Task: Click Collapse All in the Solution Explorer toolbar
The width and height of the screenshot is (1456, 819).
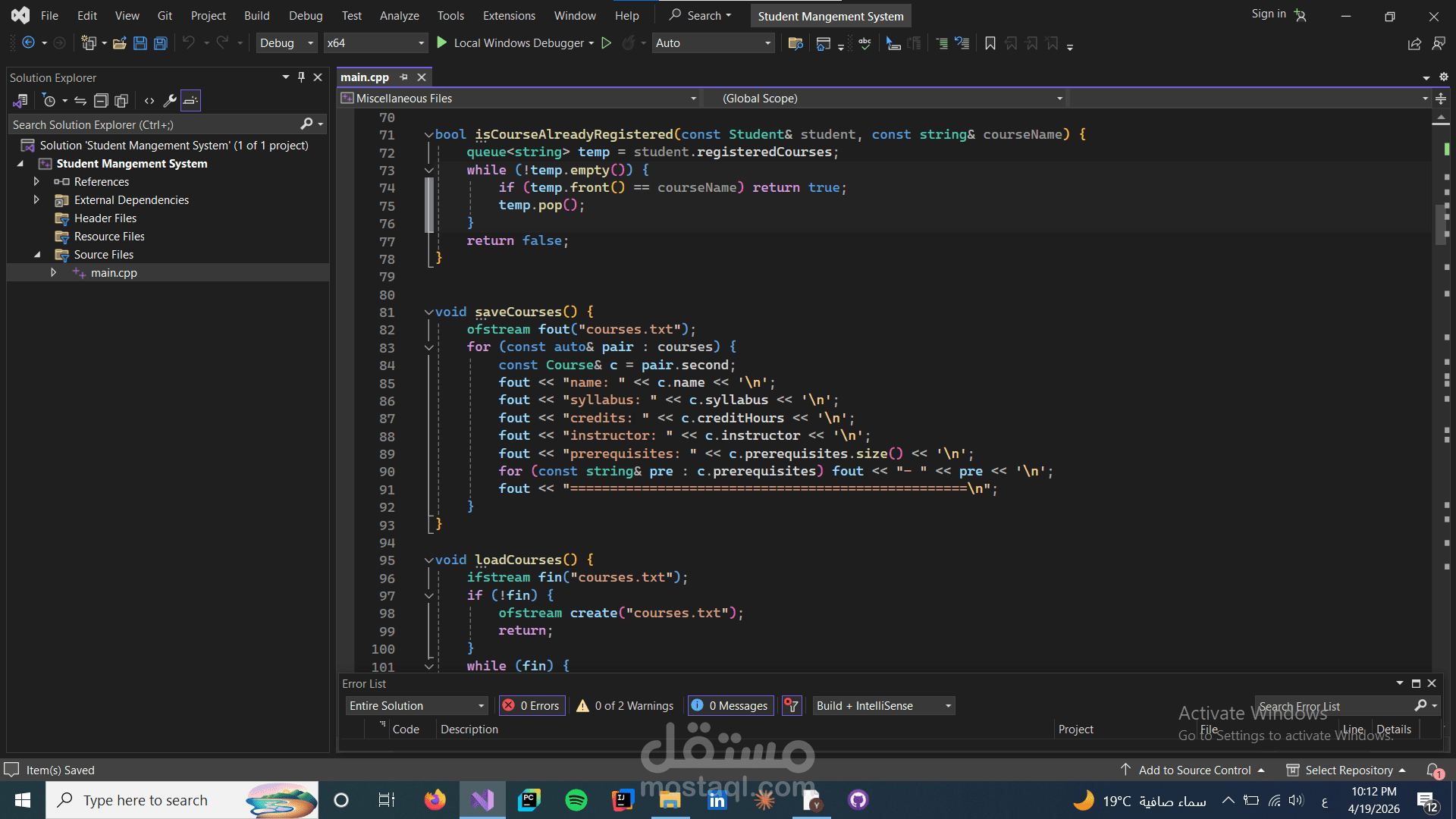Action: [101, 100]
